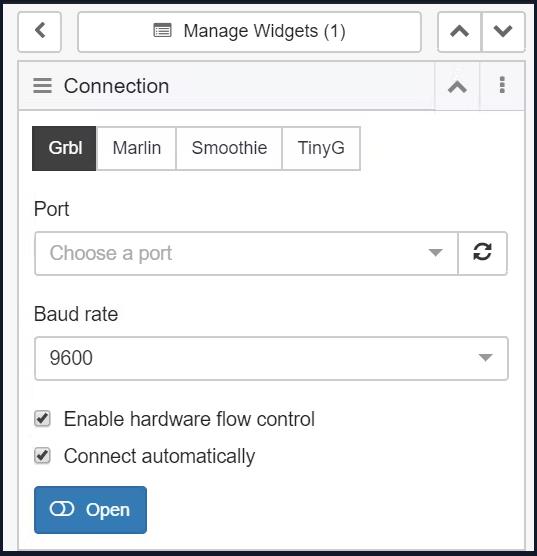Open the Connection widget three-dot menu
The width and height of the screenshot is (537, 556).
pyautogui.click(x=502, y=85)
